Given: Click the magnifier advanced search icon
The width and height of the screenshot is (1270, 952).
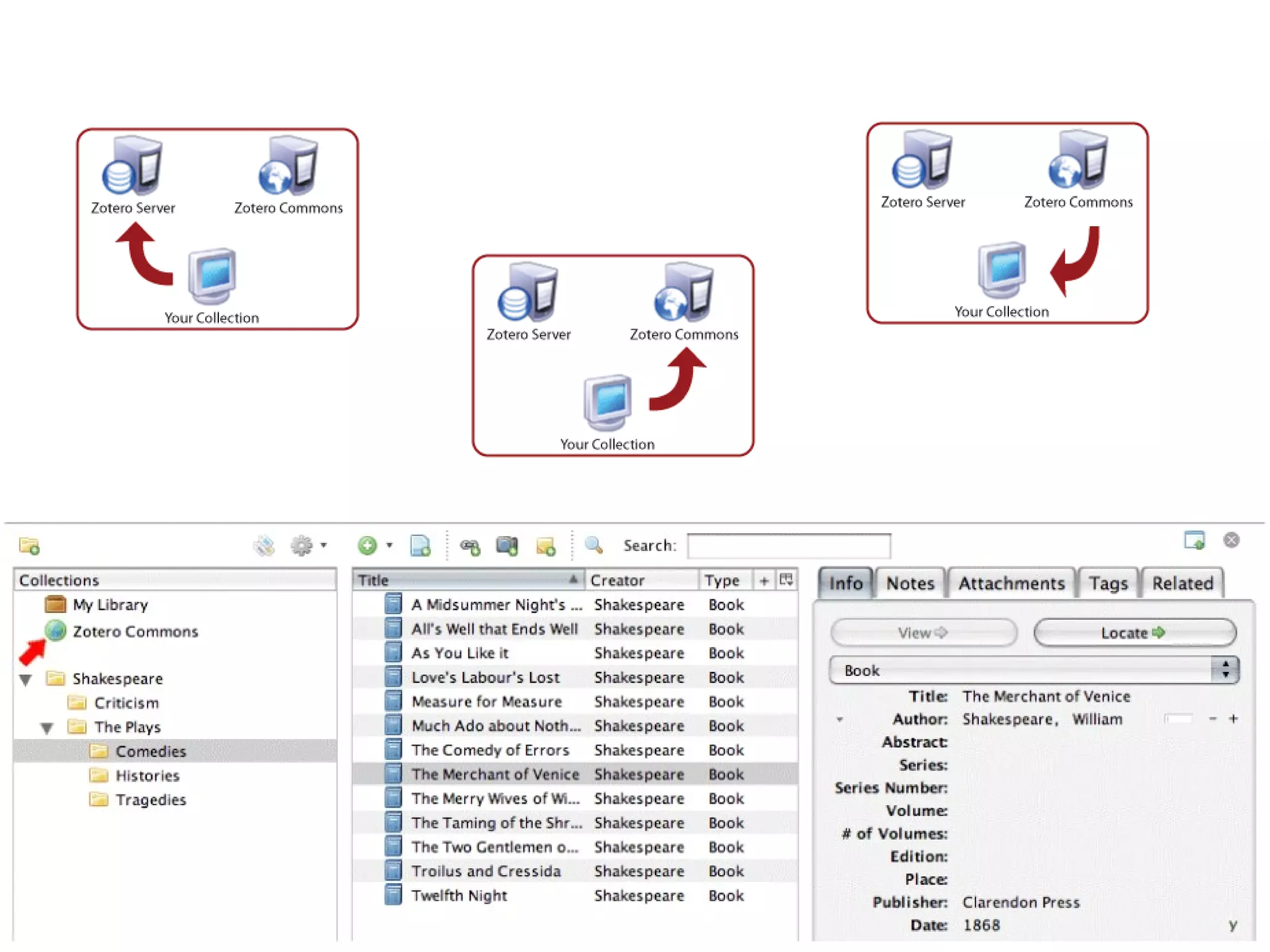Looking at the screenshot, I should 593,545.
